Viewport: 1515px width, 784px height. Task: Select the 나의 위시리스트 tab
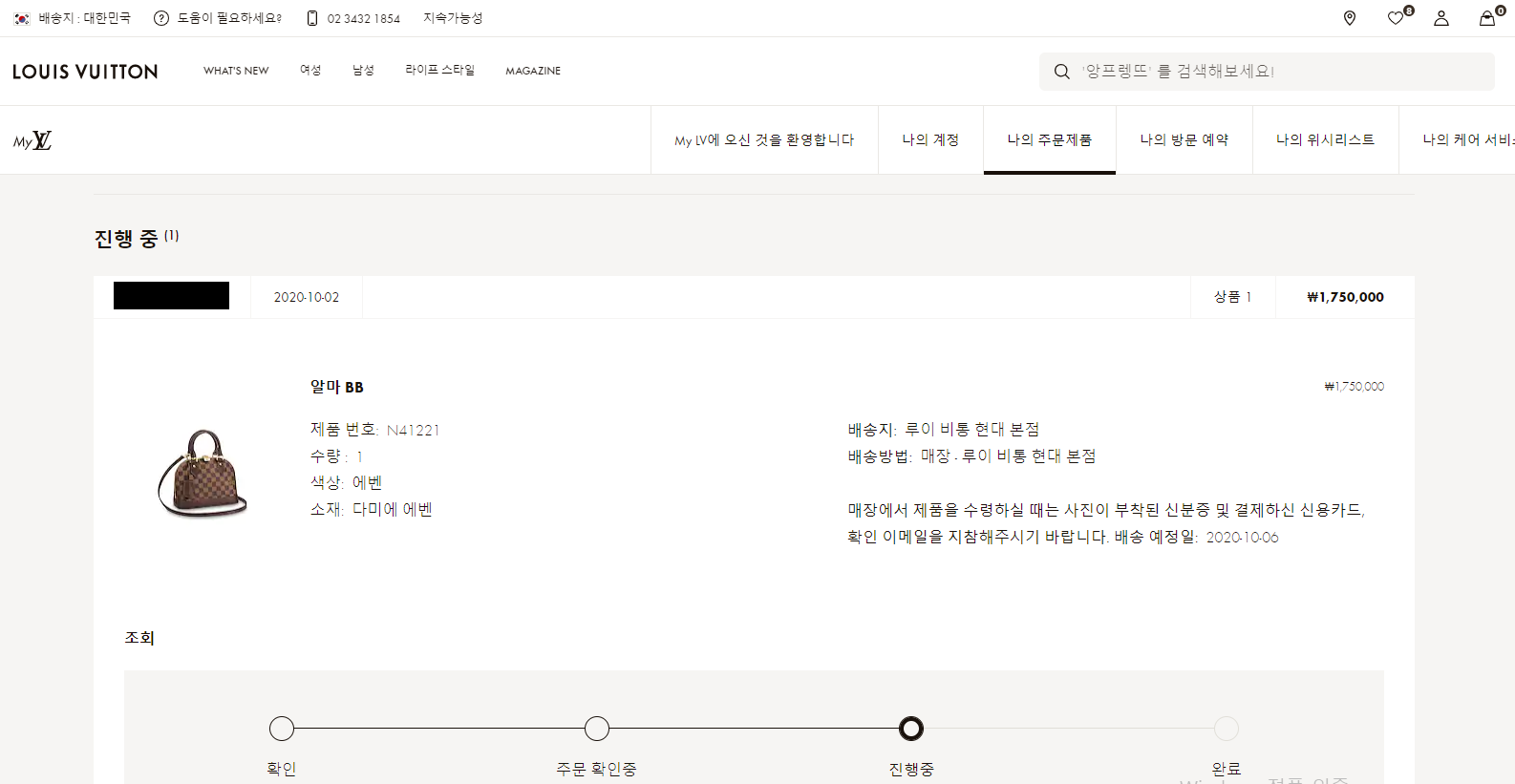(x=1326, y=140)
